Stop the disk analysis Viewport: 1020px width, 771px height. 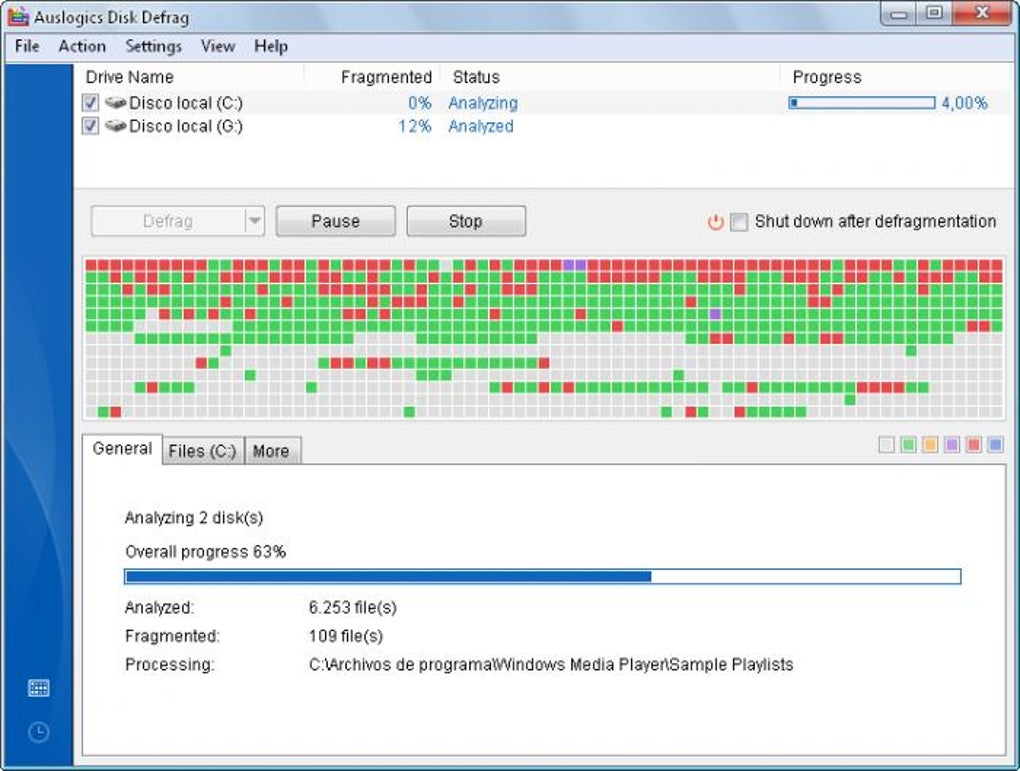[466, 221]
